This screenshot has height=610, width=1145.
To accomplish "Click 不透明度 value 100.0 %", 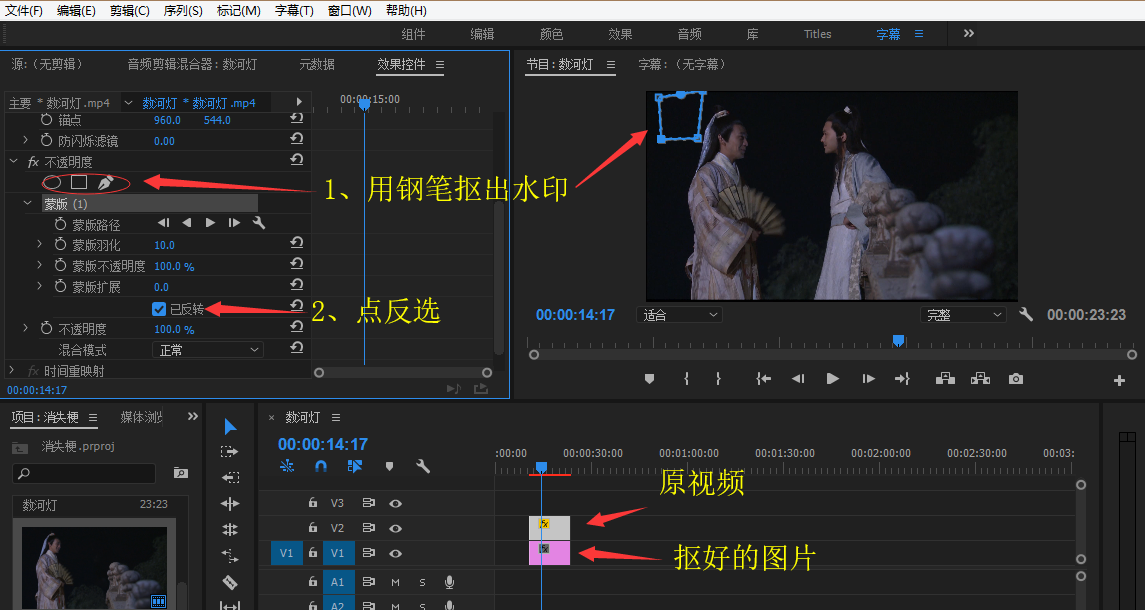I will (x=174, y=329).
